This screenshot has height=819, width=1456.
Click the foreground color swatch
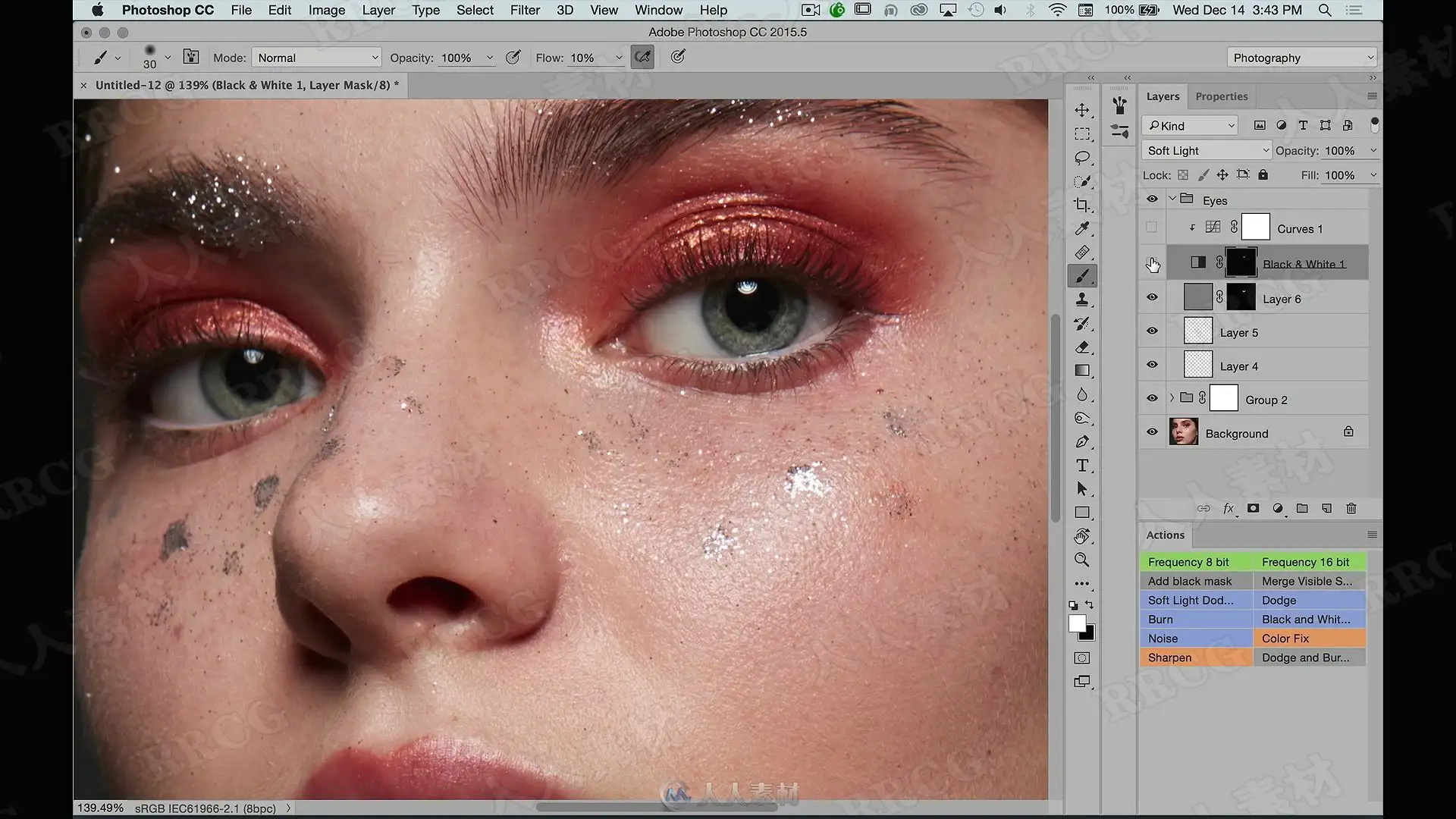point(1077,623)
